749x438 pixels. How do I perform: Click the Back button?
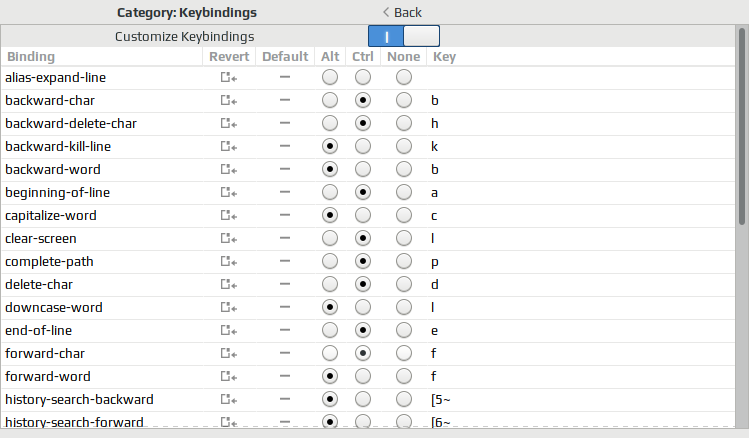point(402,12)
